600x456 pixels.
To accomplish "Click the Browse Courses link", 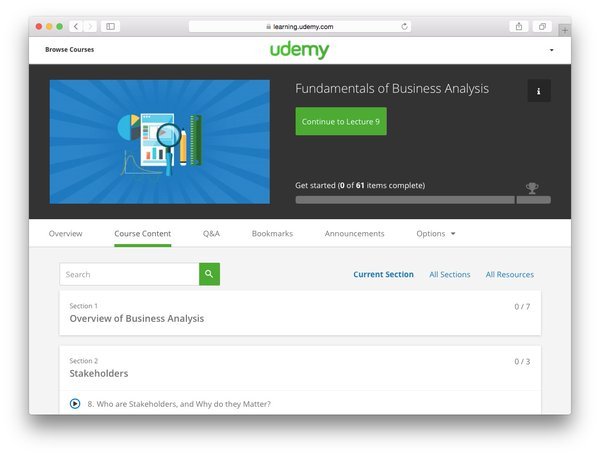I will 70,49.
